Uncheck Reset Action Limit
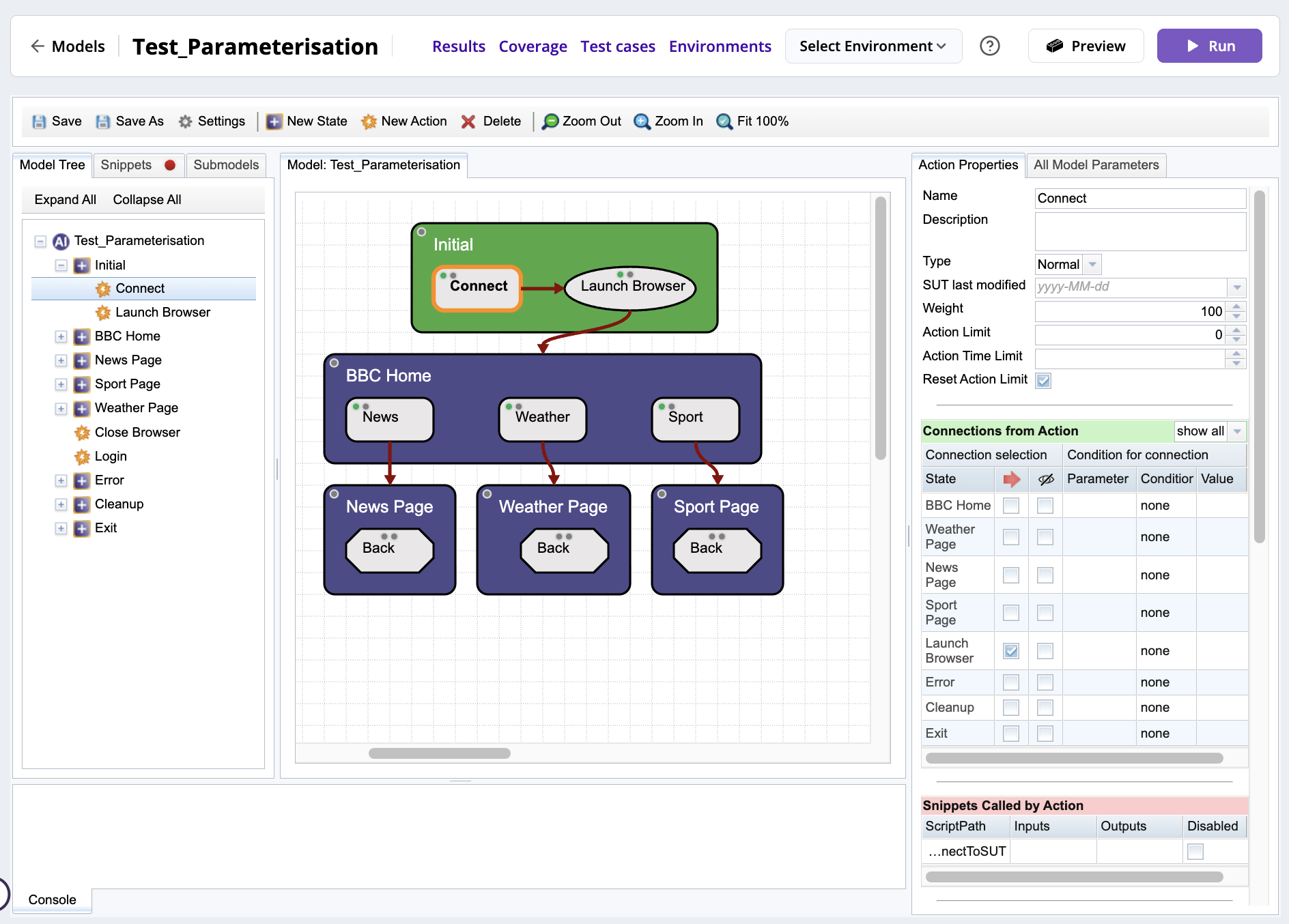 [1043, 380]
